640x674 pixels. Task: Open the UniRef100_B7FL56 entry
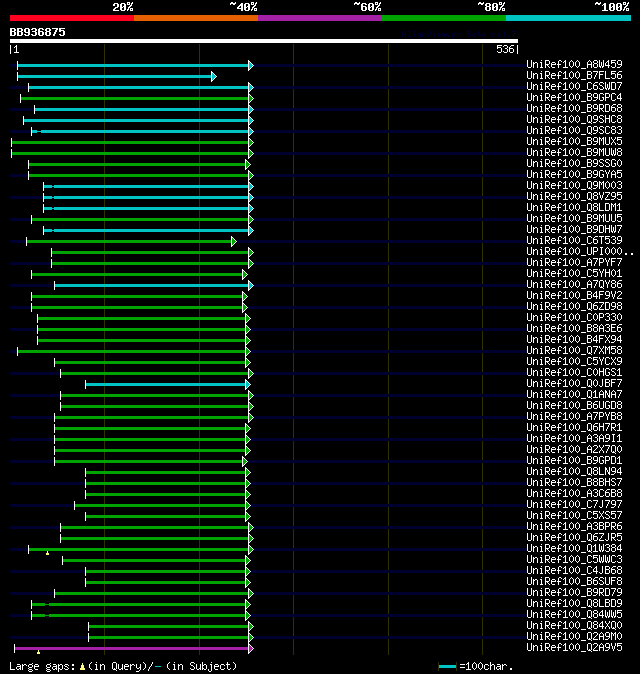[574, 76]
